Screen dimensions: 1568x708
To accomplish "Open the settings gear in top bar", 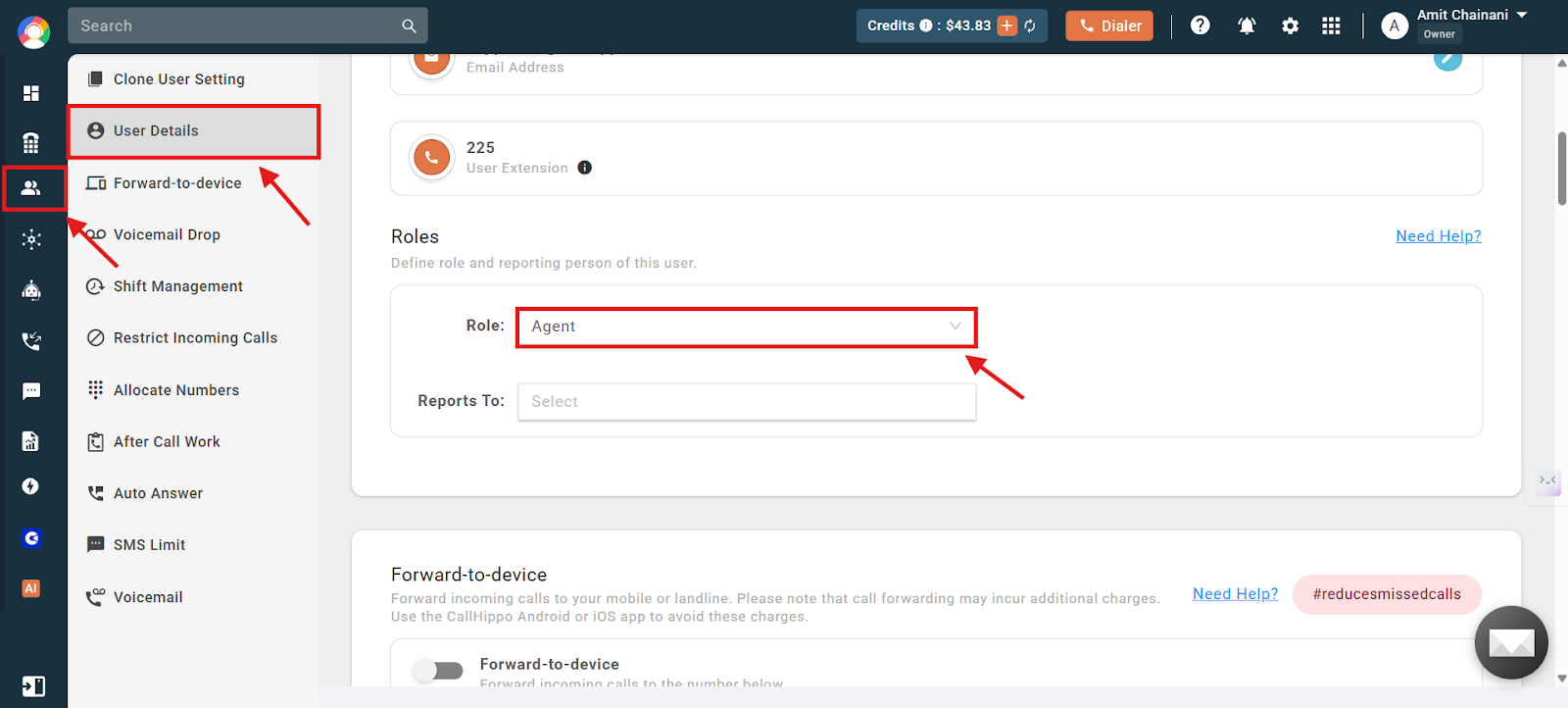I will point(1291,25).
